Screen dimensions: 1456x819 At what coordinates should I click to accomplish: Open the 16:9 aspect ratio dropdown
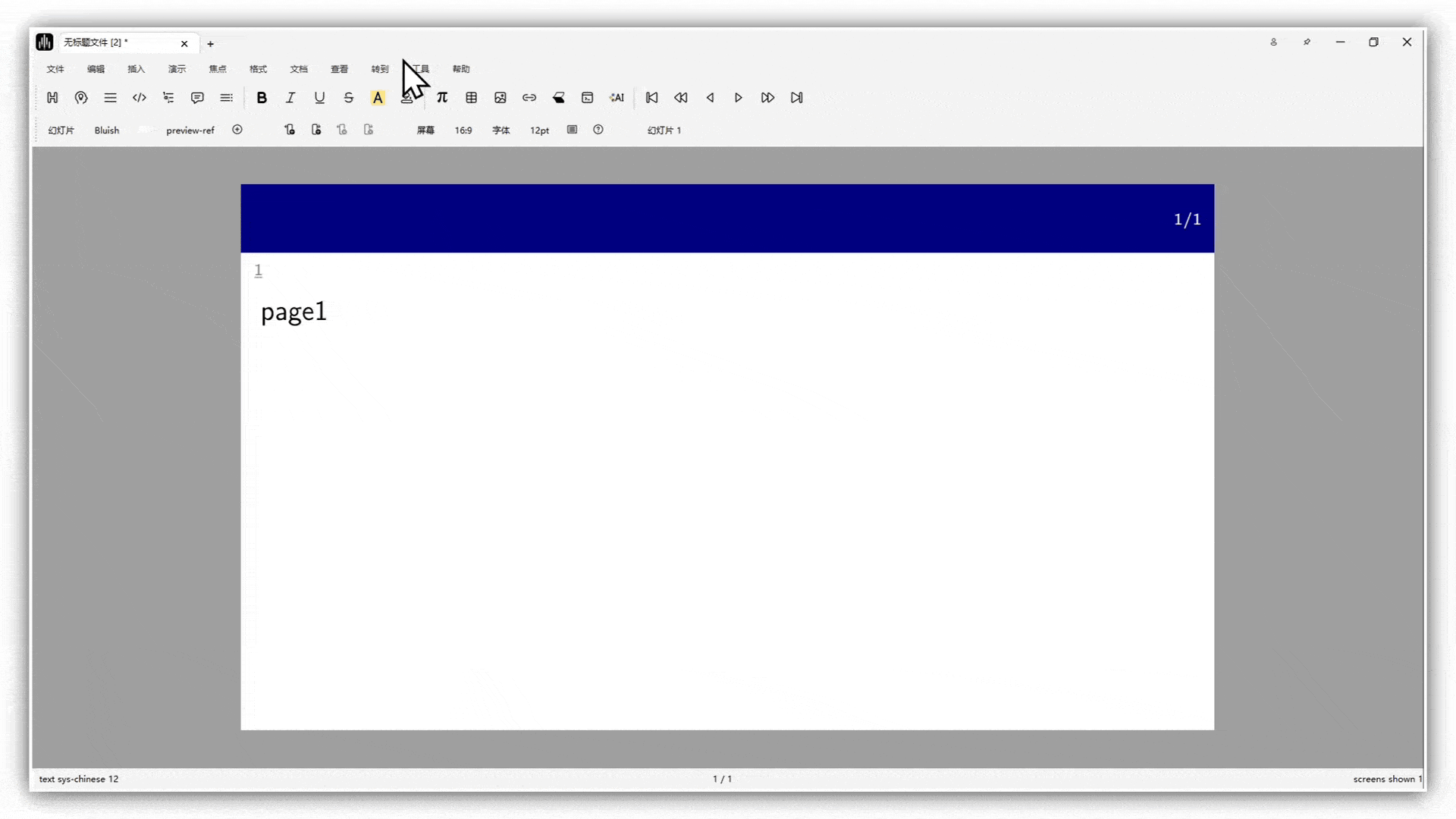tap(463, 130)
